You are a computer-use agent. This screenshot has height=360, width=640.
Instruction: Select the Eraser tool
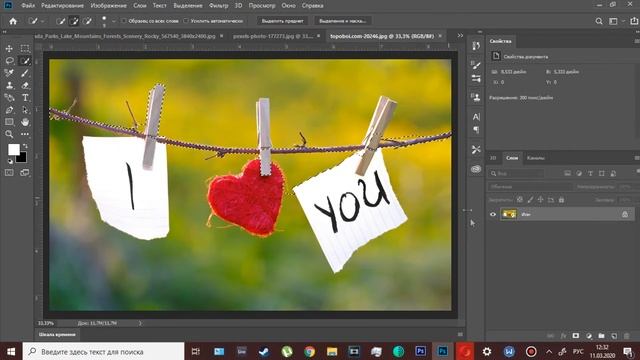pos(25,85)
